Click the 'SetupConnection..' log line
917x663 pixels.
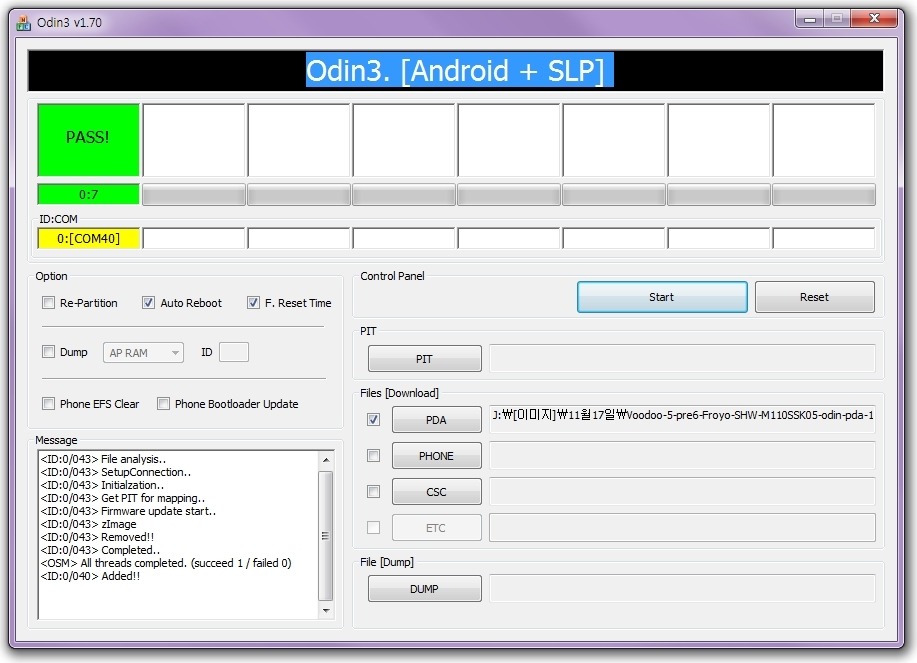coord(116,472)
